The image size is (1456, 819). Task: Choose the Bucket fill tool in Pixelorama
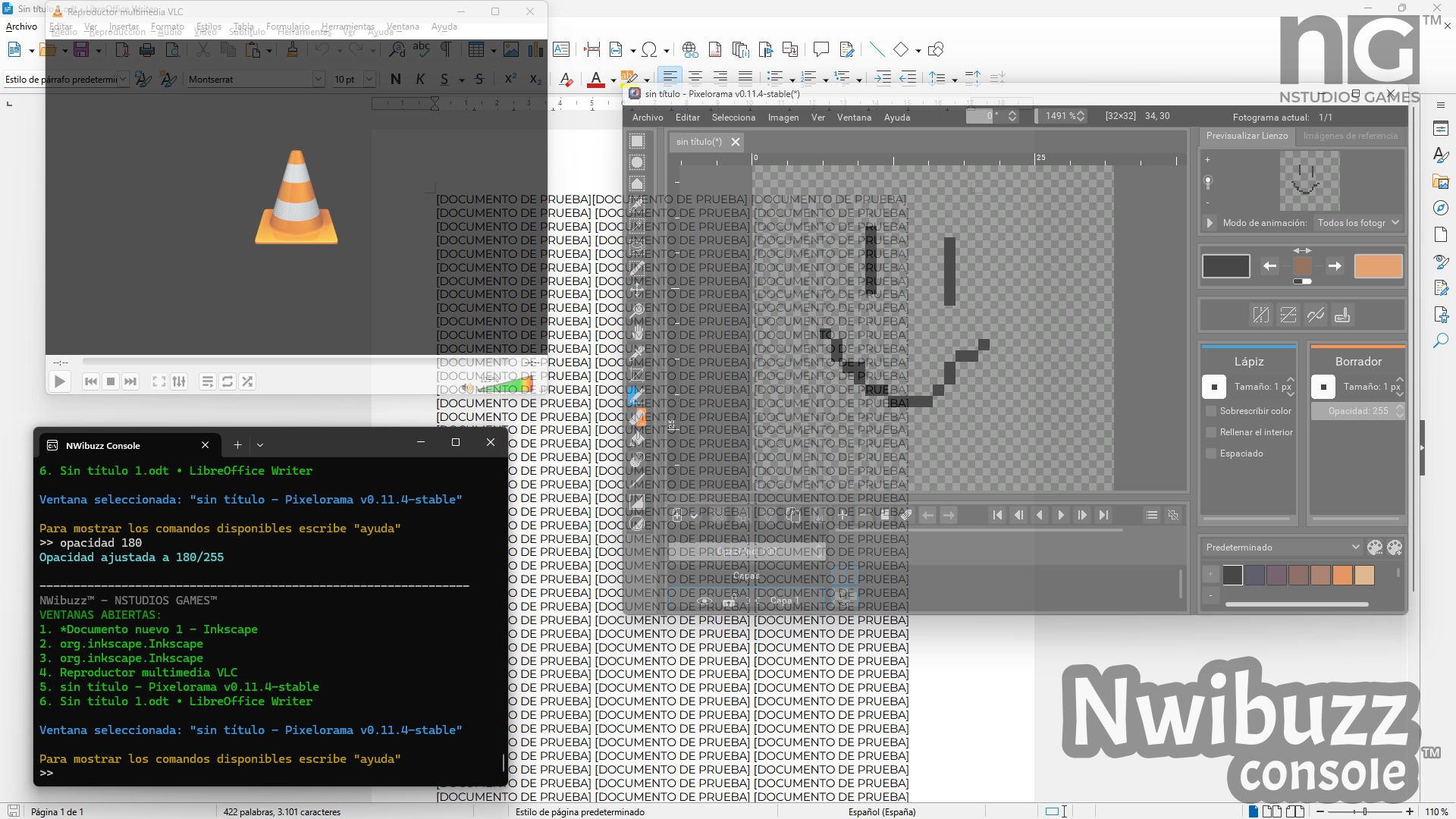(x=637, y=438)
